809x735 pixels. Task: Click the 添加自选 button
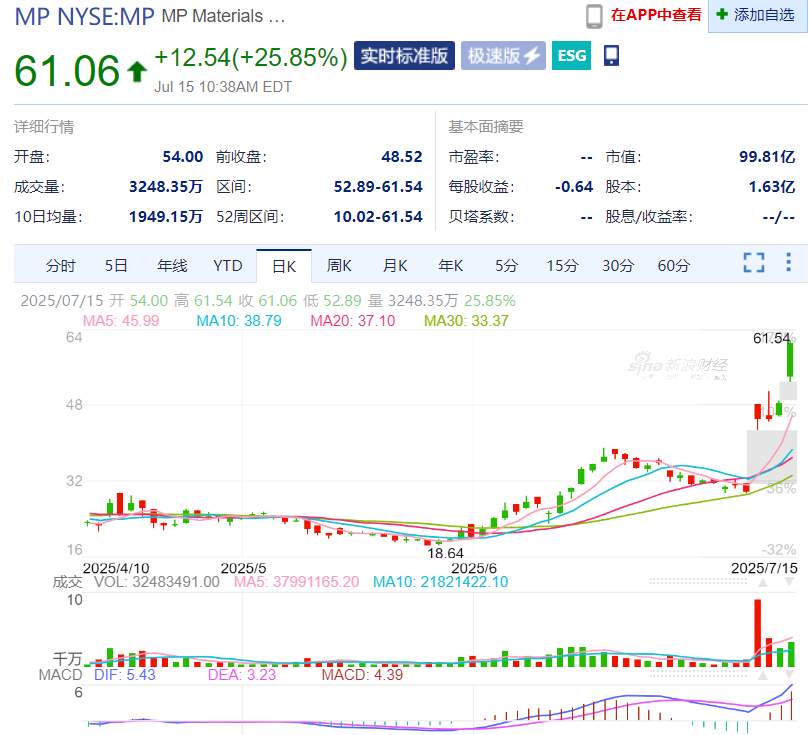(x=757, y=15)
